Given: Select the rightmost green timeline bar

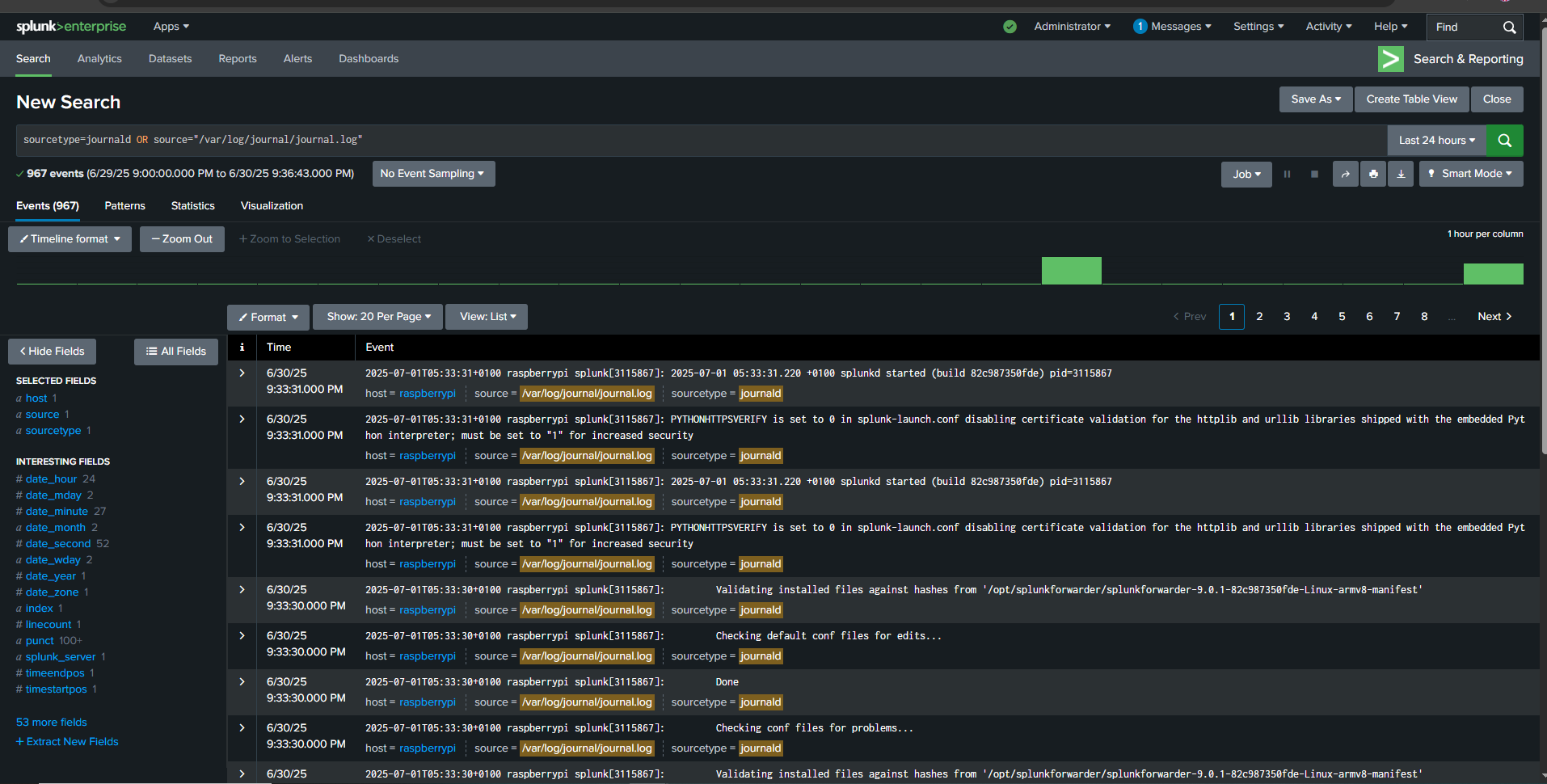Looking at the screenshot, I should (1494, 274).
